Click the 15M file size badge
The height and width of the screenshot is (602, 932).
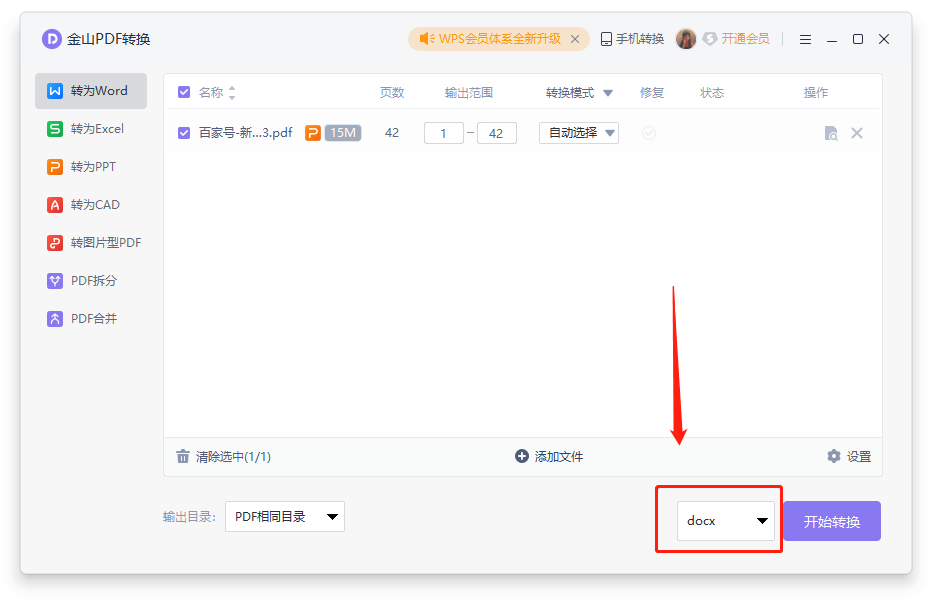pyautogui.click(x=343, y=133)
